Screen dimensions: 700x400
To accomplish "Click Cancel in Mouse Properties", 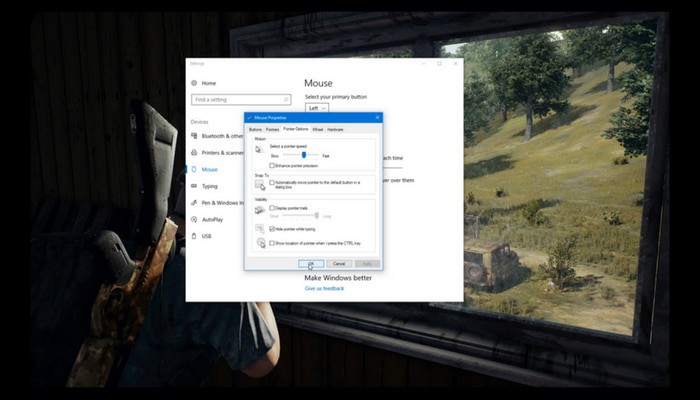I will tap(339, 264).
